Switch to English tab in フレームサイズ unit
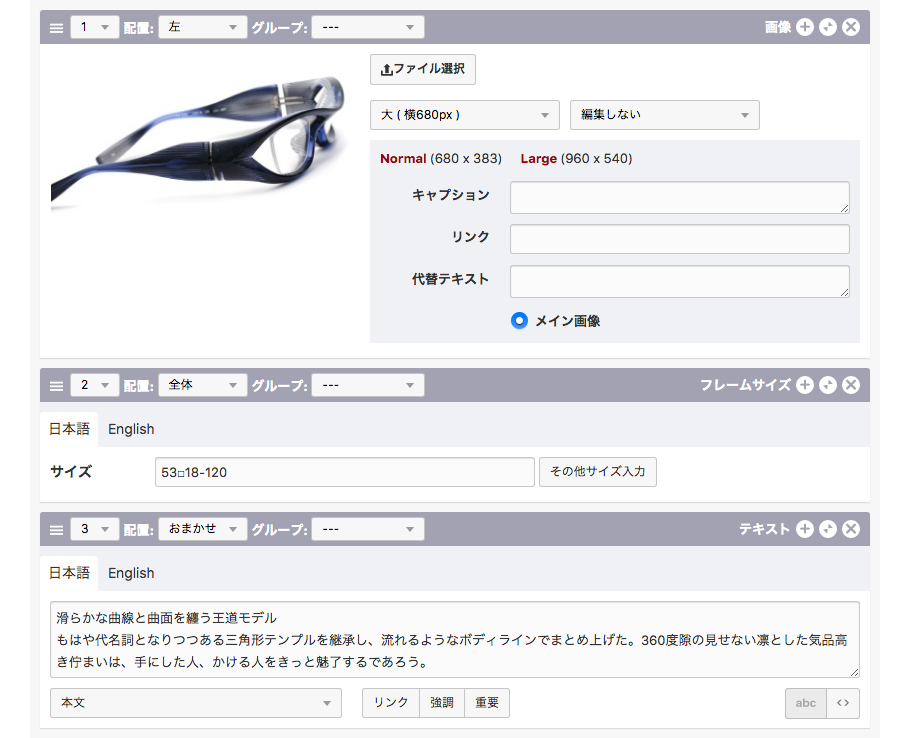The image size is (910, 738). [x=131, y=429]
